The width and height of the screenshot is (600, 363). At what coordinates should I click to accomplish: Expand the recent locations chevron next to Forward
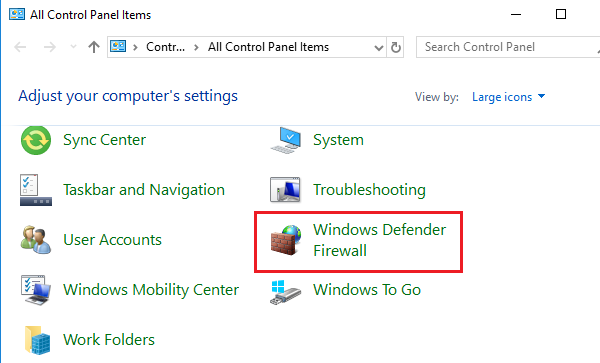(73, 47)
